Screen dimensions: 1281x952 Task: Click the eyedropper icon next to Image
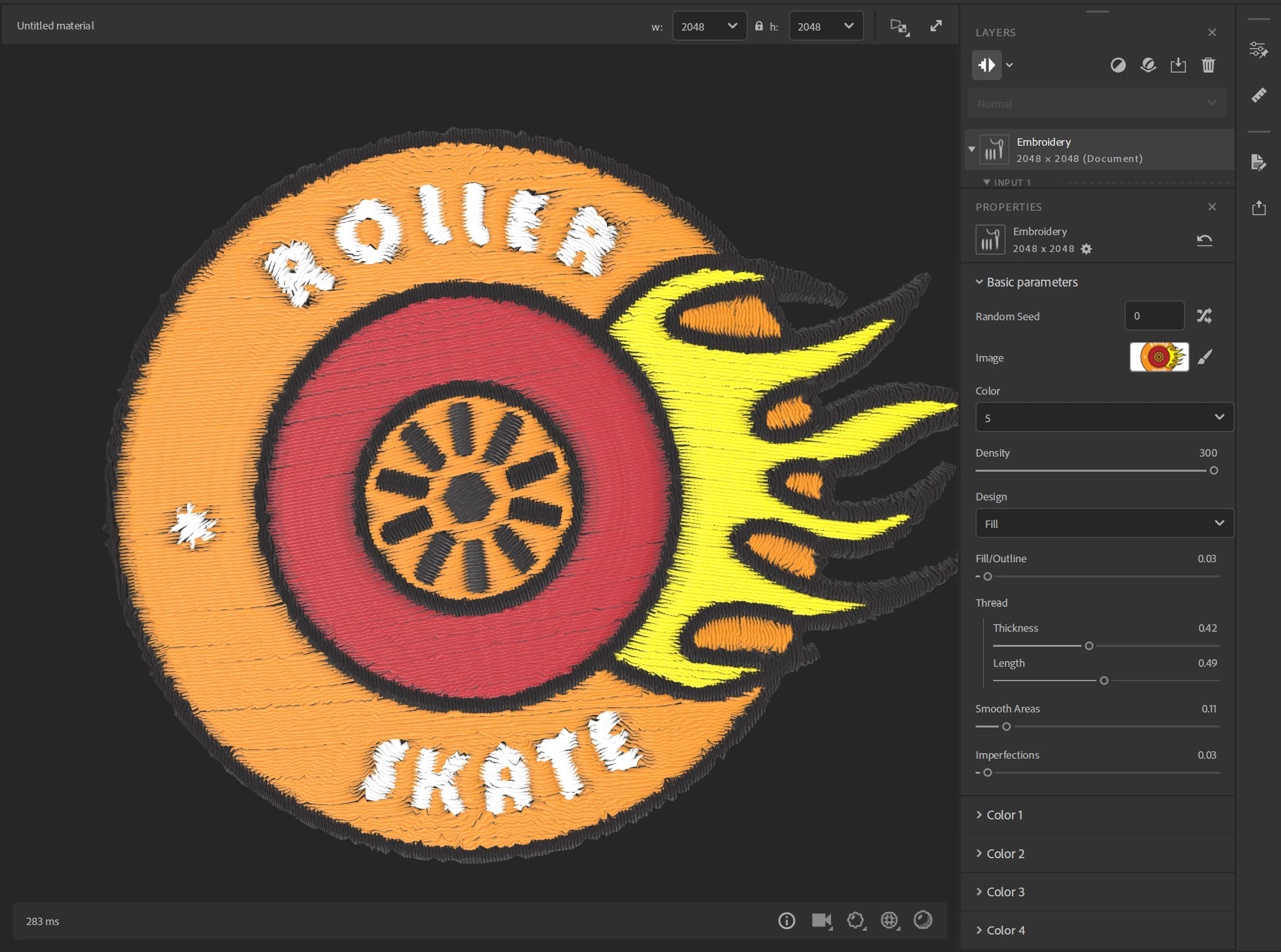click(x=1205, y=357)
